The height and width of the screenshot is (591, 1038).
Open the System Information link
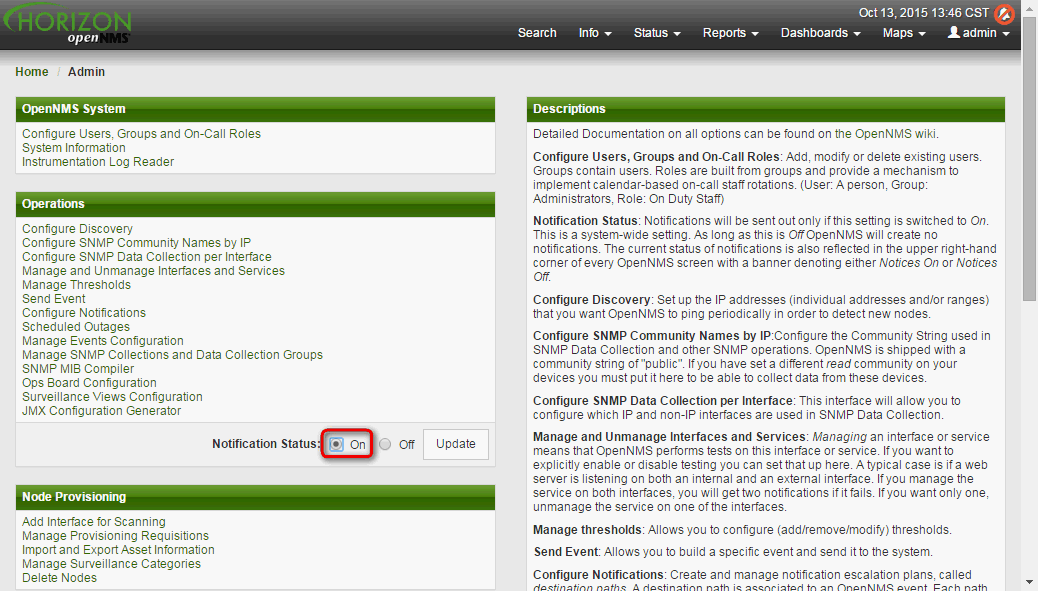point(73,148)
